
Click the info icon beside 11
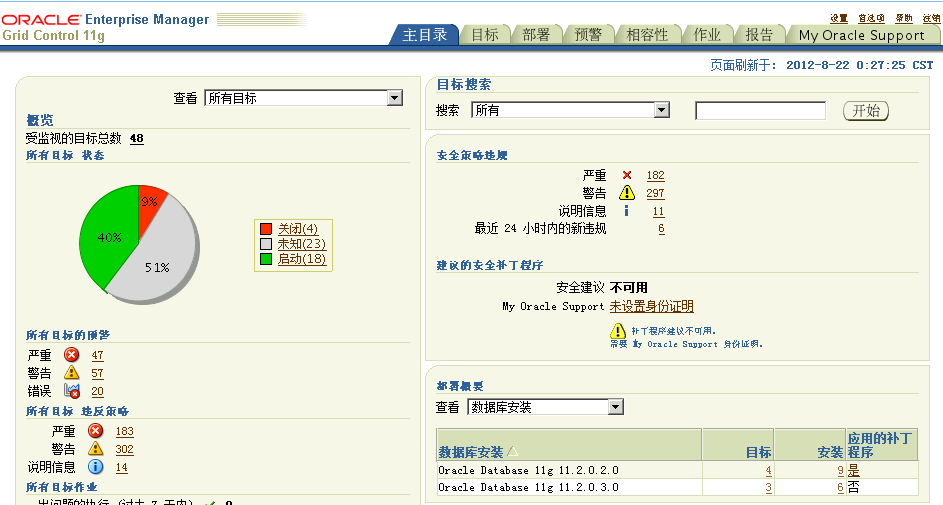coord(627,210)
